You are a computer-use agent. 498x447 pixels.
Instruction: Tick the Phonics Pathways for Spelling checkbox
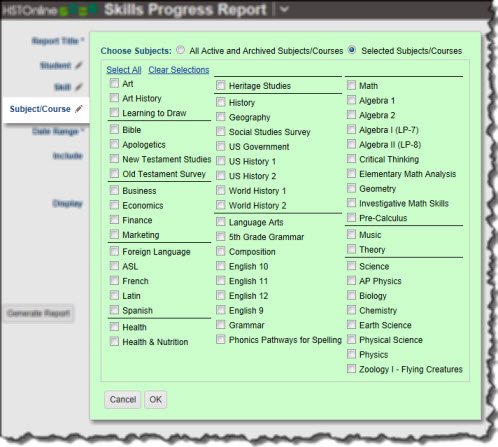[221, 339]
